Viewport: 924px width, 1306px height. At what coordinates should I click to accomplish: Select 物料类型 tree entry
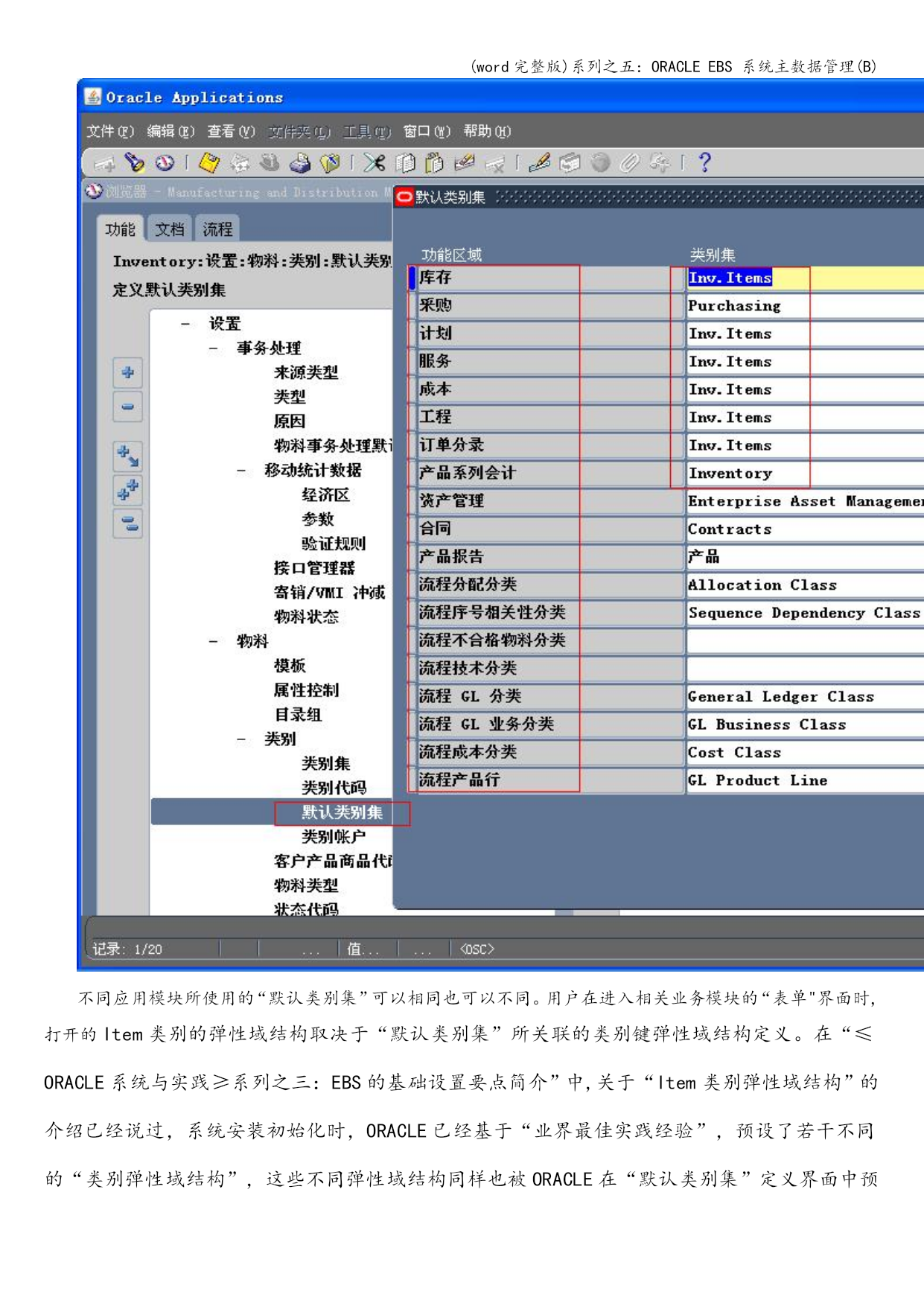tap(305, 885)
